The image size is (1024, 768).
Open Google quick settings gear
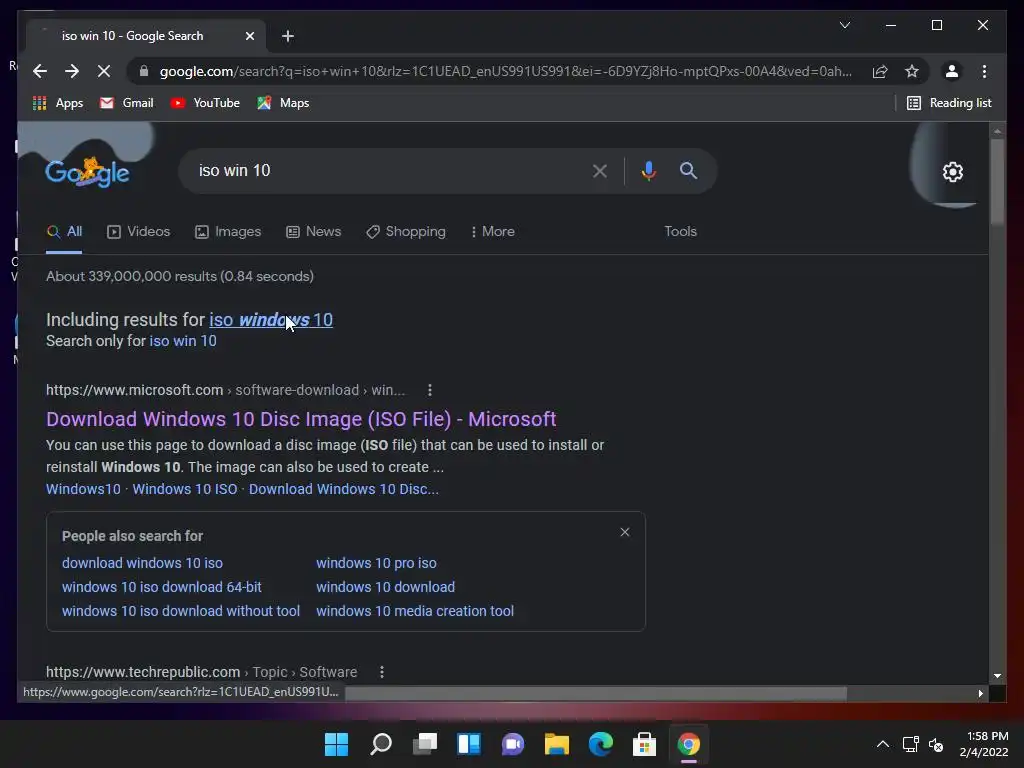pos(953,172)
